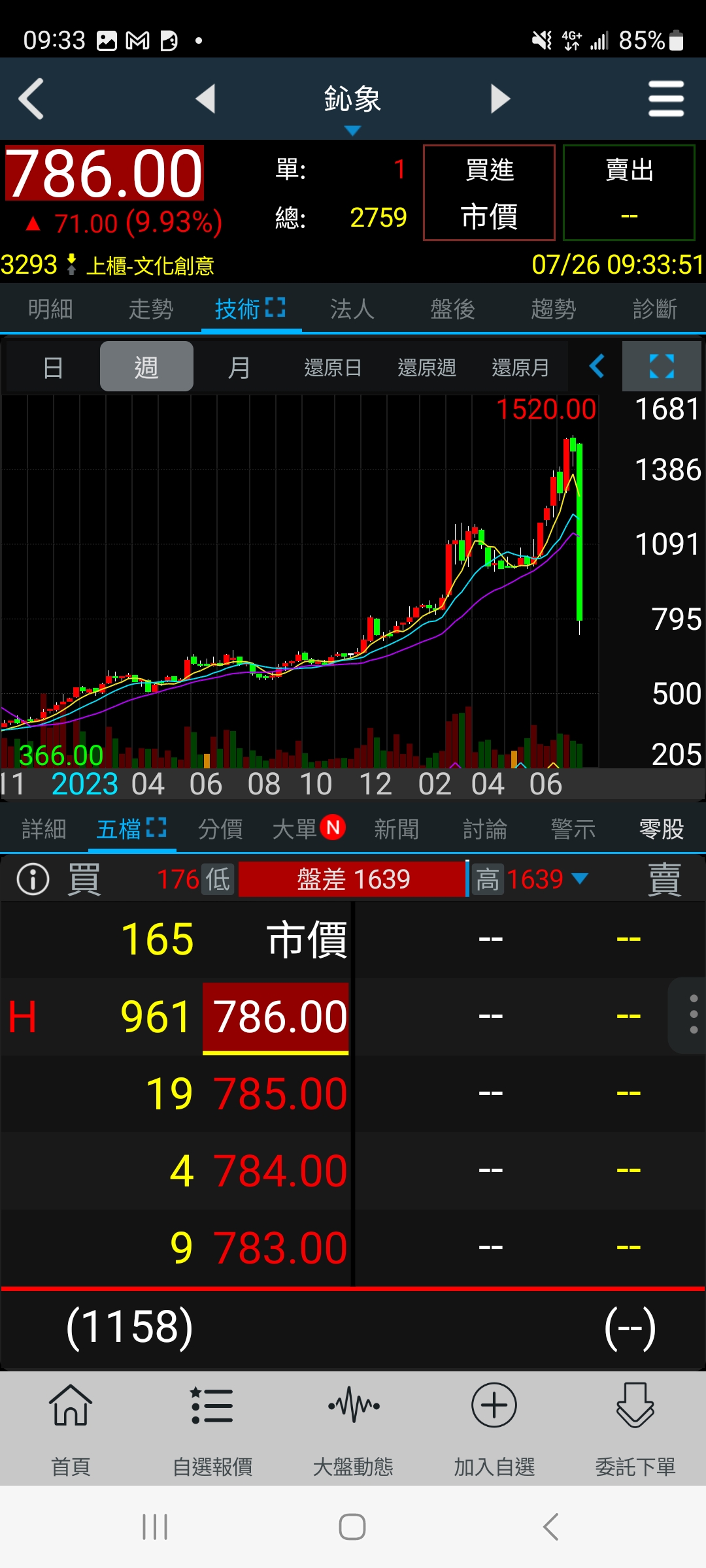This screenshot has width=706, height=1568.
Task: Collapse chart options with blue chevron
Action: (596, 367)
